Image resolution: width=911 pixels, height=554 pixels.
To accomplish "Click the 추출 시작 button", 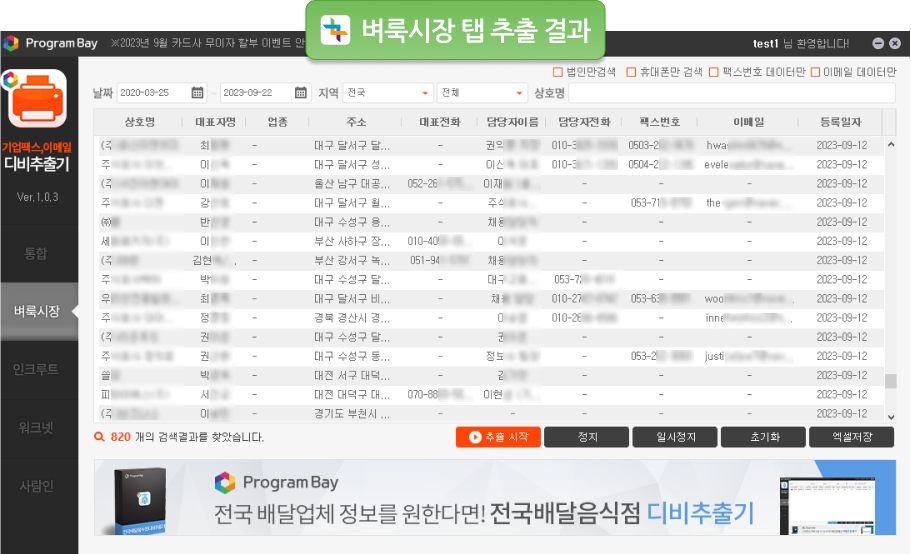I will (498, 437).
